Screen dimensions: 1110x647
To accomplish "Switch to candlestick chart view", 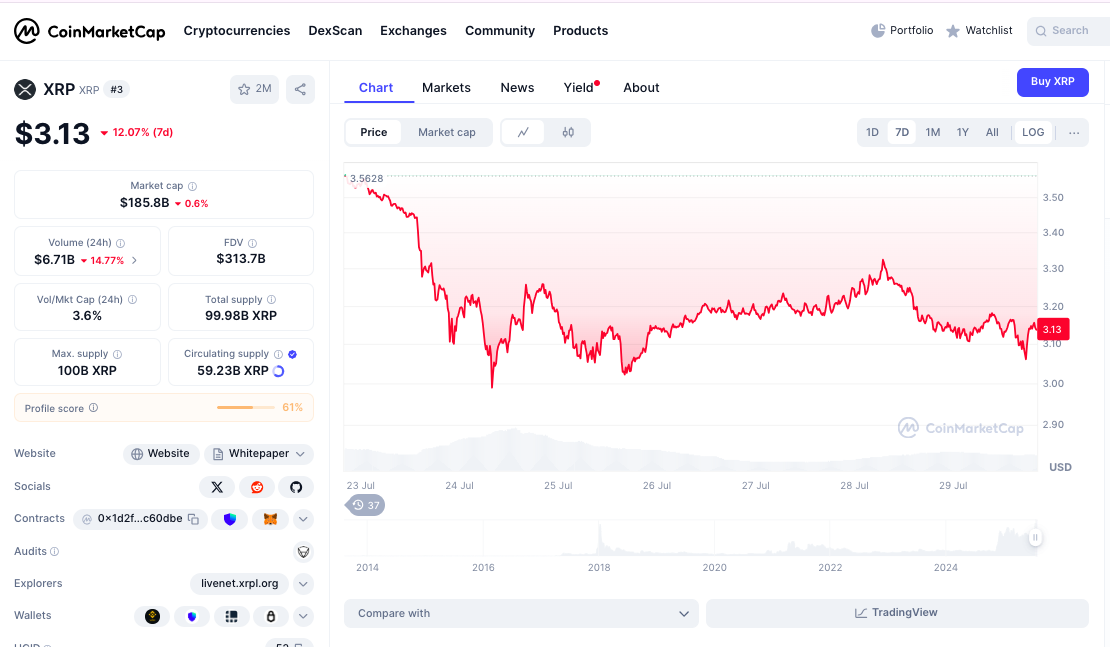I will tap(568, 132).
